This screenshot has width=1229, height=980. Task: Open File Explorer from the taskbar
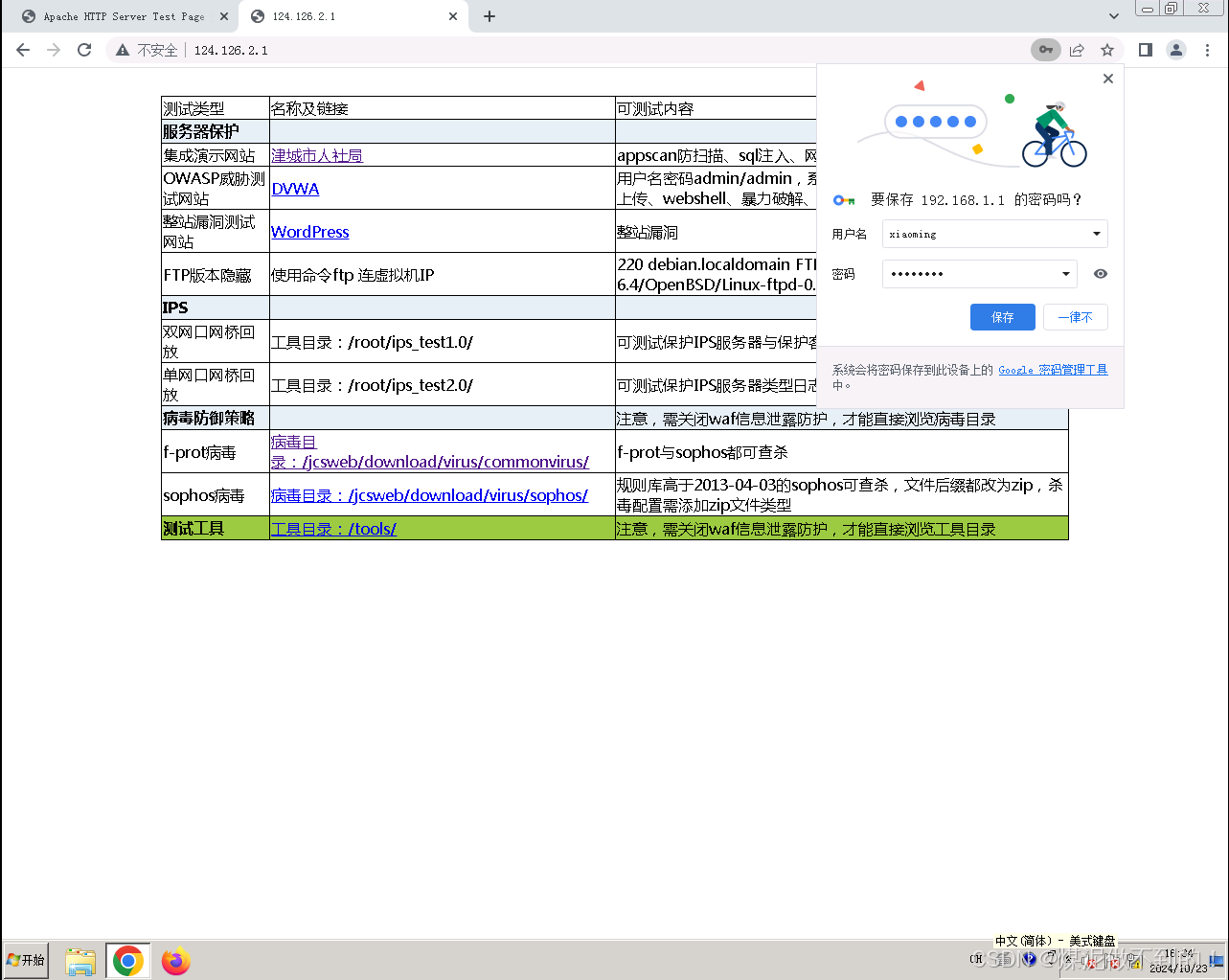point(80,961)
